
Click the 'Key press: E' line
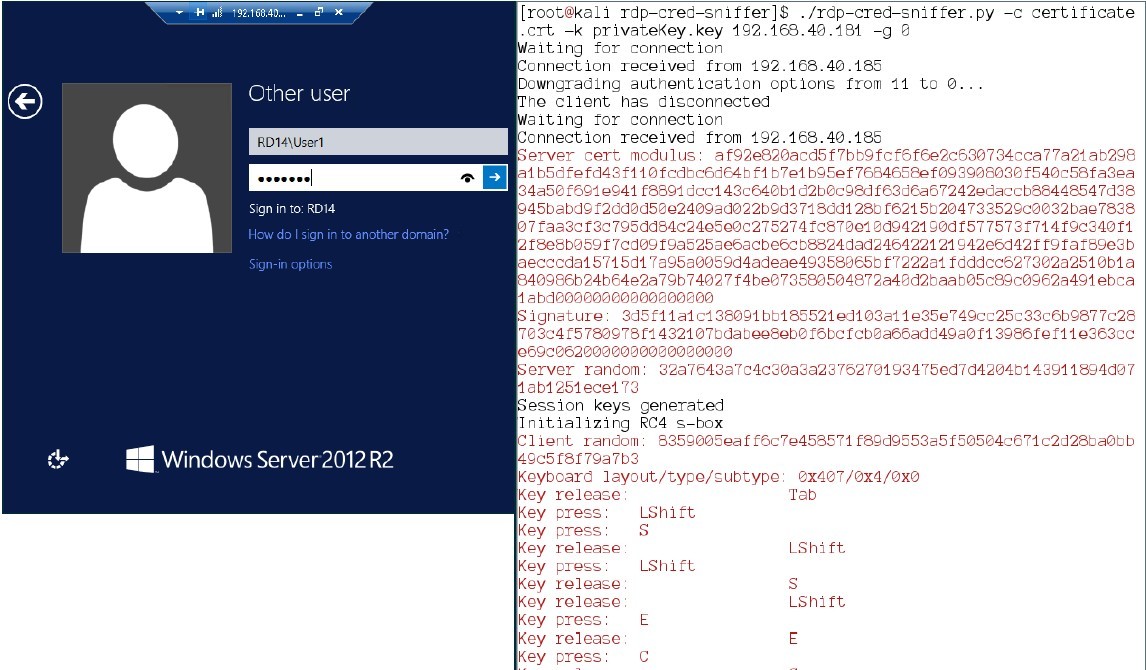click(583, 620)
